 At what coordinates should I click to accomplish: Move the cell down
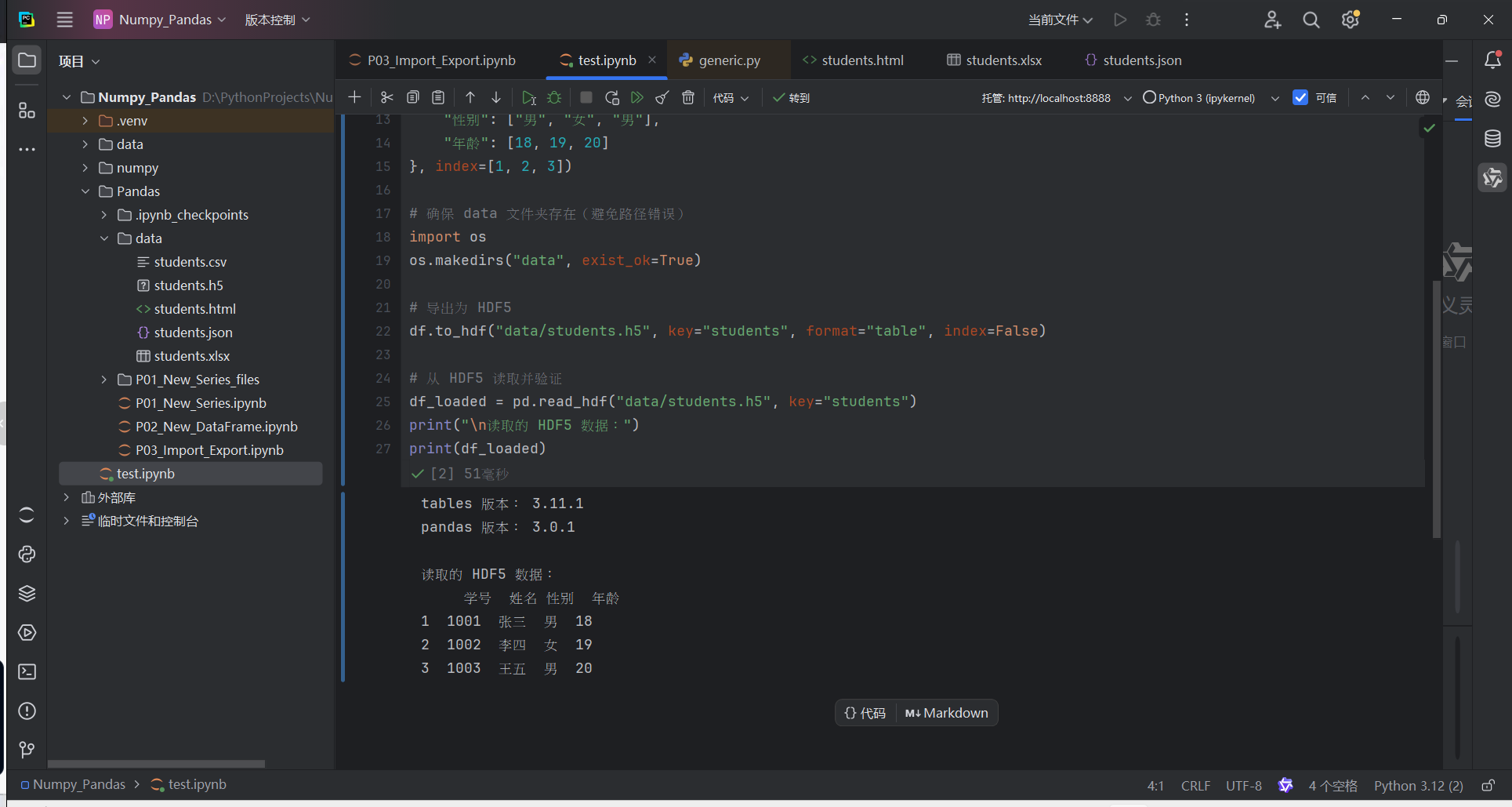pos(496,97)
